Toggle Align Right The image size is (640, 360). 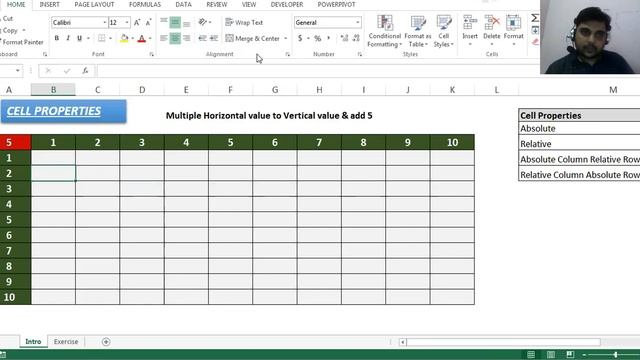click(x=187, y=38)
